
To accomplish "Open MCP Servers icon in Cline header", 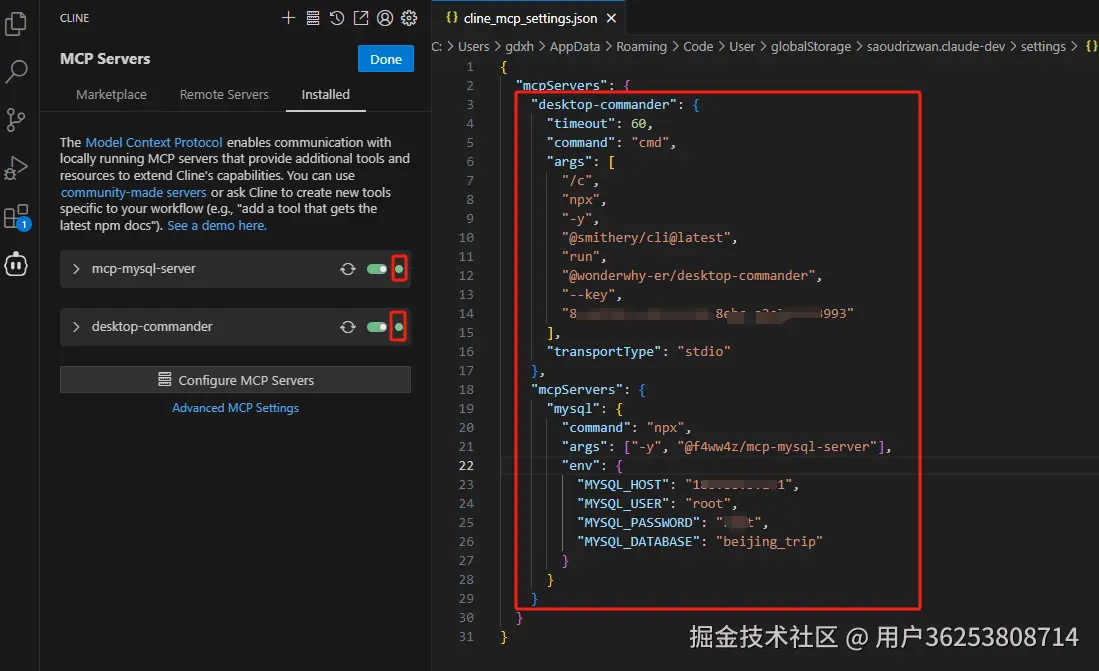I will pos(313,18).
